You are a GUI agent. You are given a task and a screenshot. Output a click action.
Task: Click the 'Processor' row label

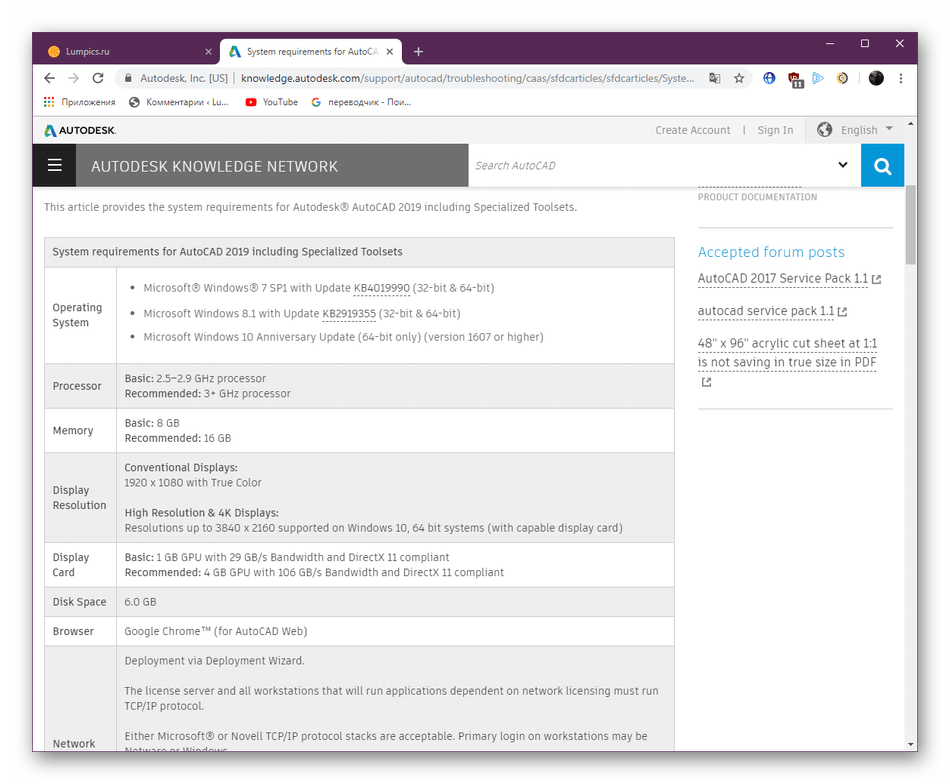pos(77,386)
